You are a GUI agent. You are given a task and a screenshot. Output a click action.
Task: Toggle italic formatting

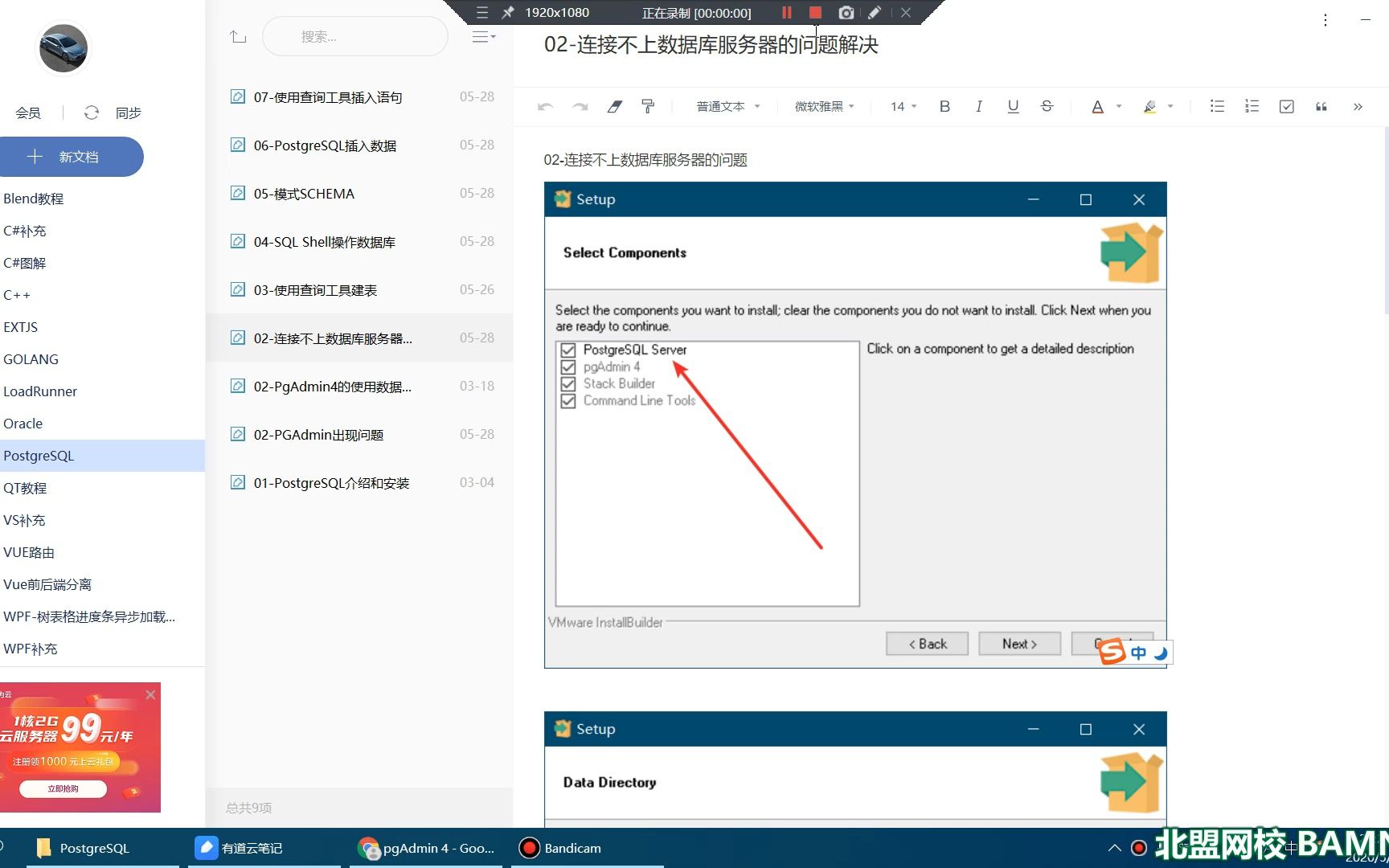coord(978,106)
